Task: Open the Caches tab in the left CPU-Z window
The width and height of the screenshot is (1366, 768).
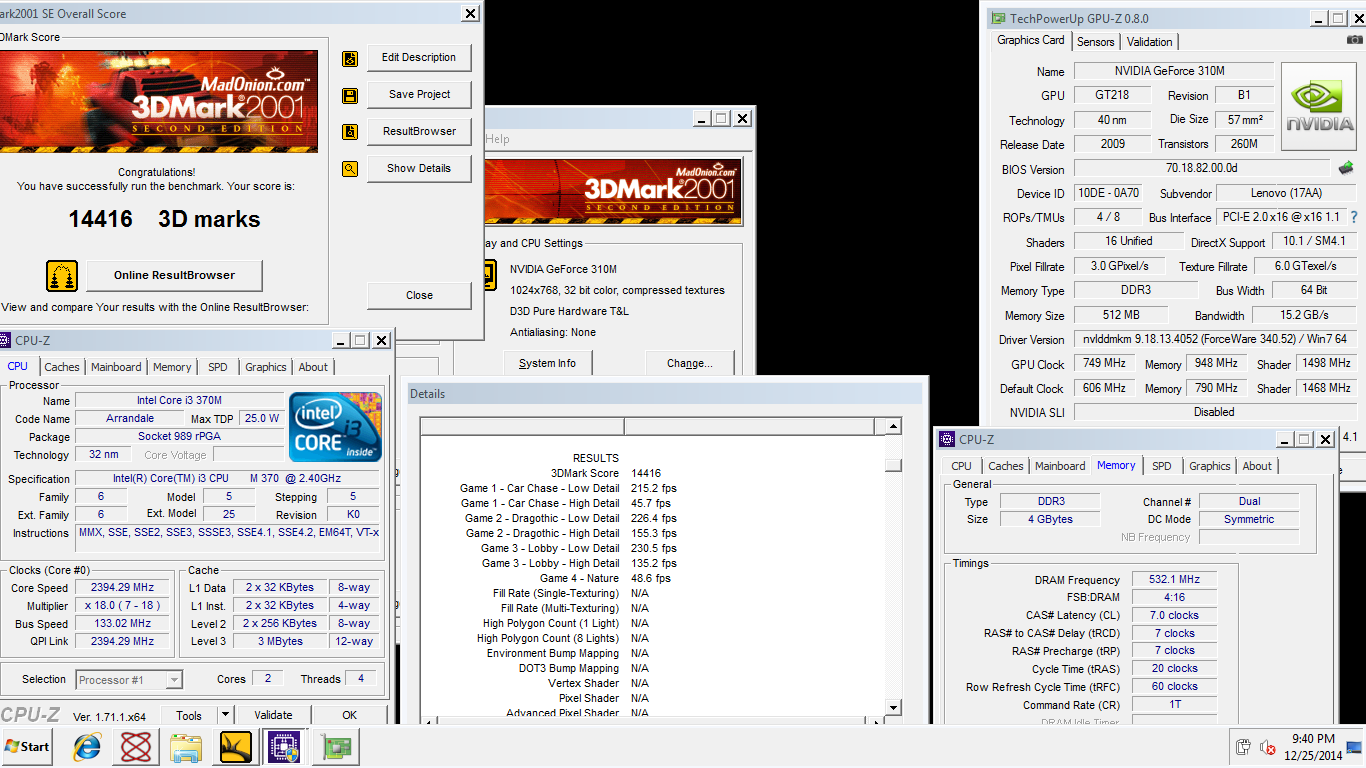Action: click(62, 367)
